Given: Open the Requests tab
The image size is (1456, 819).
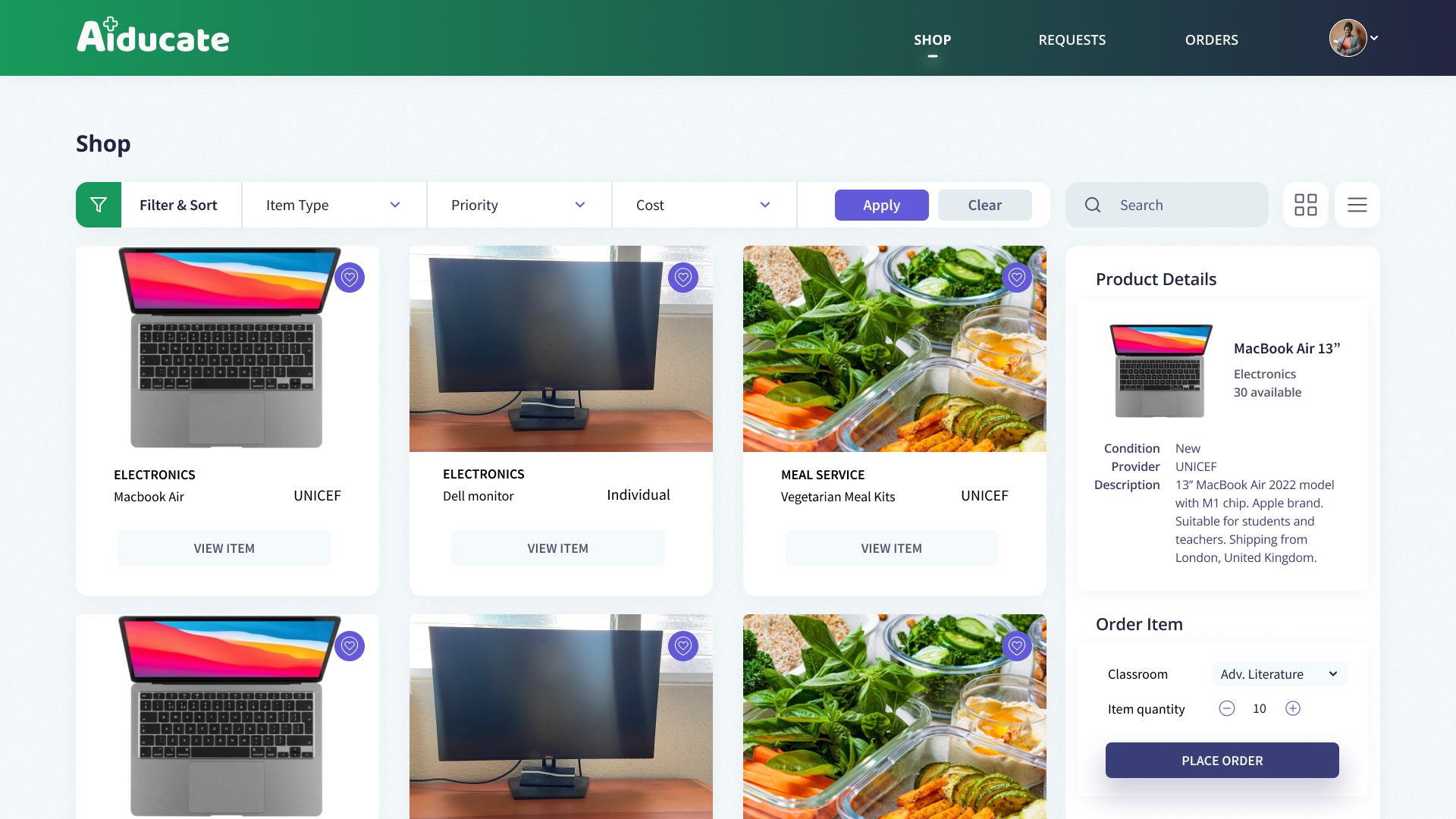Looking at the screenshot, I should 1072,39.
